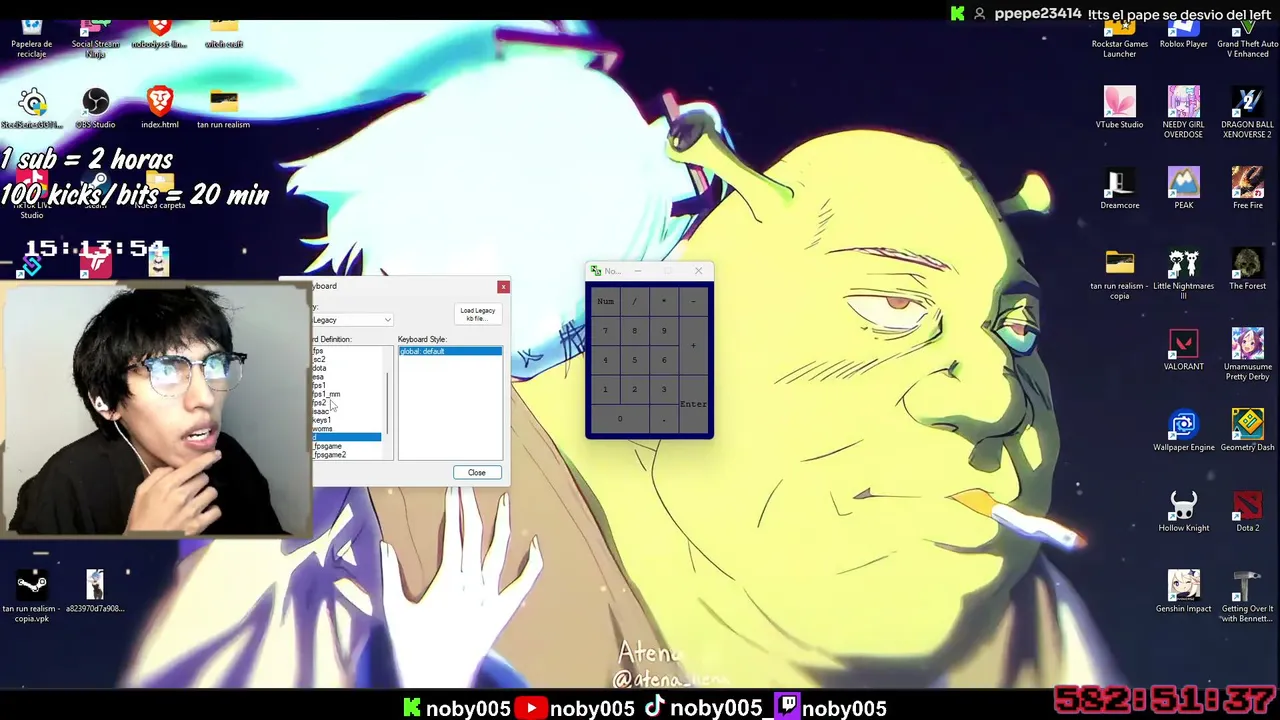Select 'isaac' in the definition list

click(x=346, y=411)
